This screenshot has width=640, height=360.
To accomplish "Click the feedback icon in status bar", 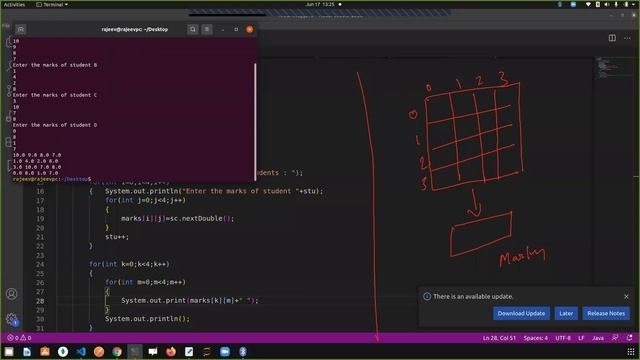I will coord(615,338).
